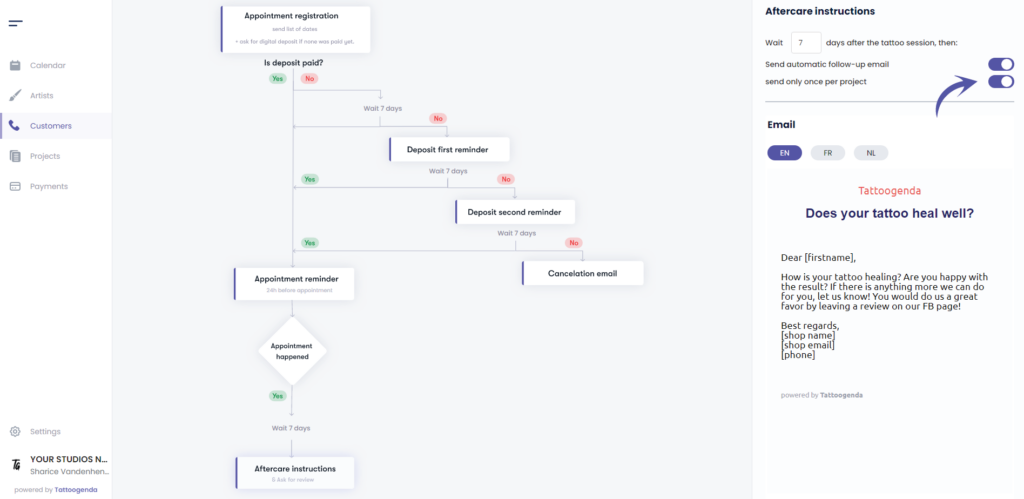This screenshot has height=499, width=1024.
Task: Click the Customers phone icon
Action: tap(15, 126)
